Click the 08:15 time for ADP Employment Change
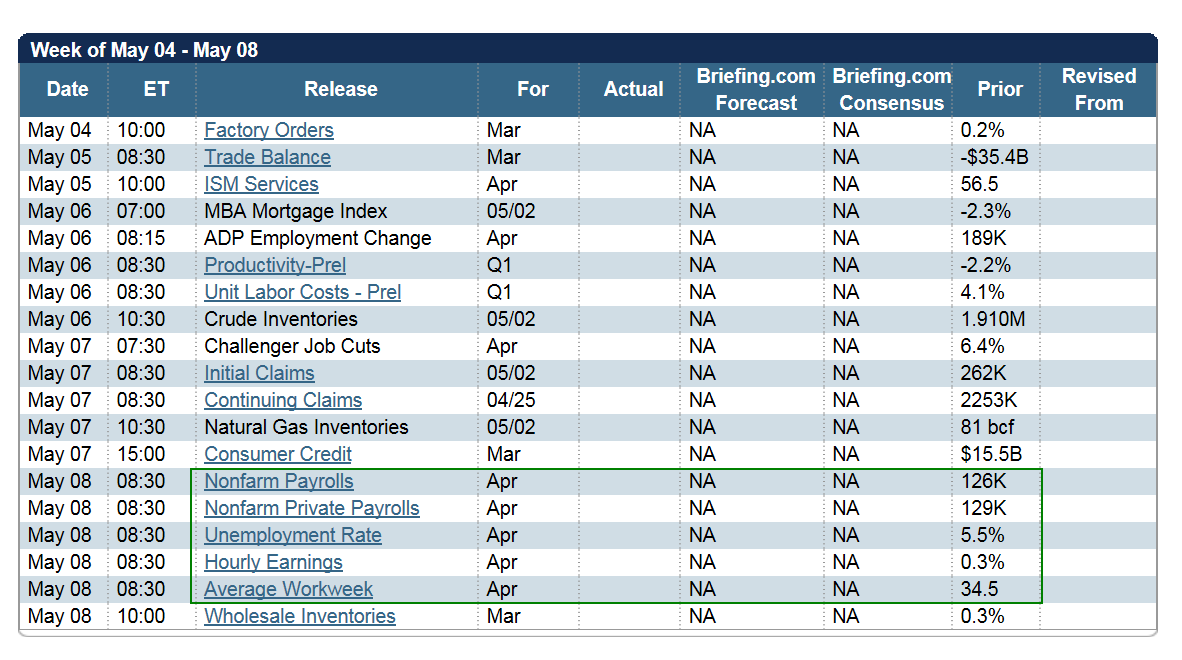Viewport: 1182px width, 660px height. (141, 239)
